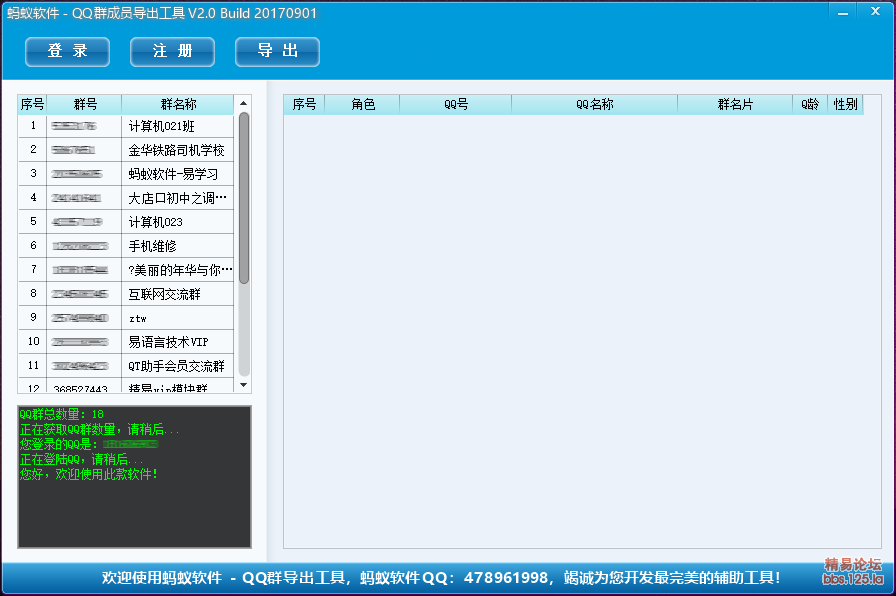
Task: Click the group list scroll-down arrow
Action: click(x=243, y=385)
